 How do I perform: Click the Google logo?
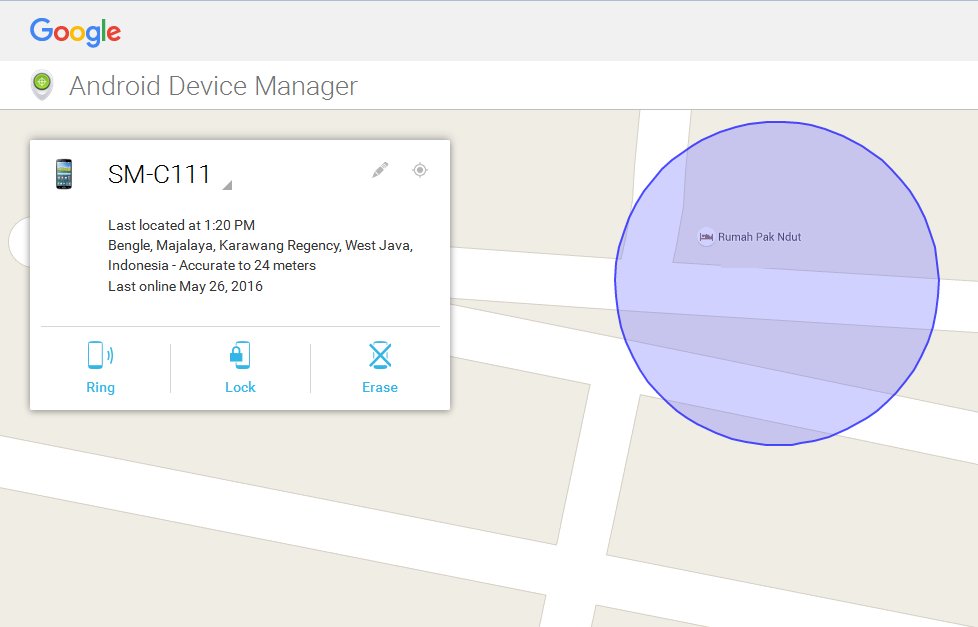click(75, 32)
